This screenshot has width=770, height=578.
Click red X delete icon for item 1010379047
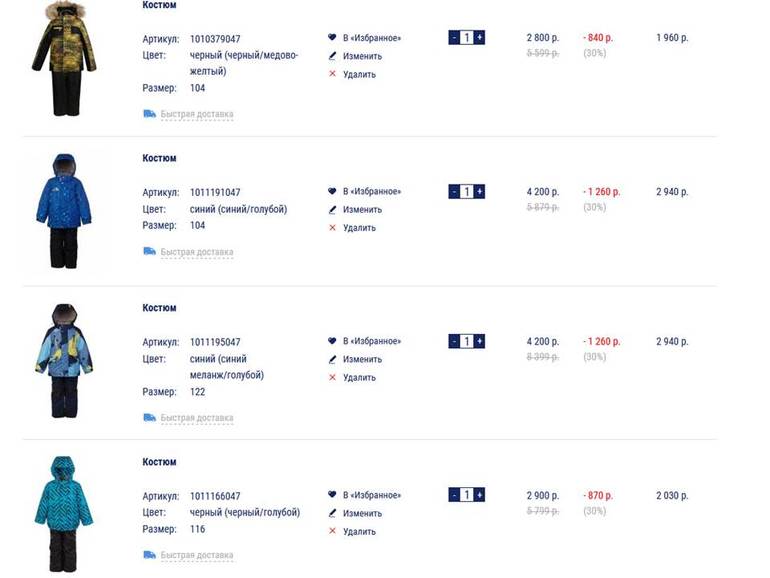[333, 74]
